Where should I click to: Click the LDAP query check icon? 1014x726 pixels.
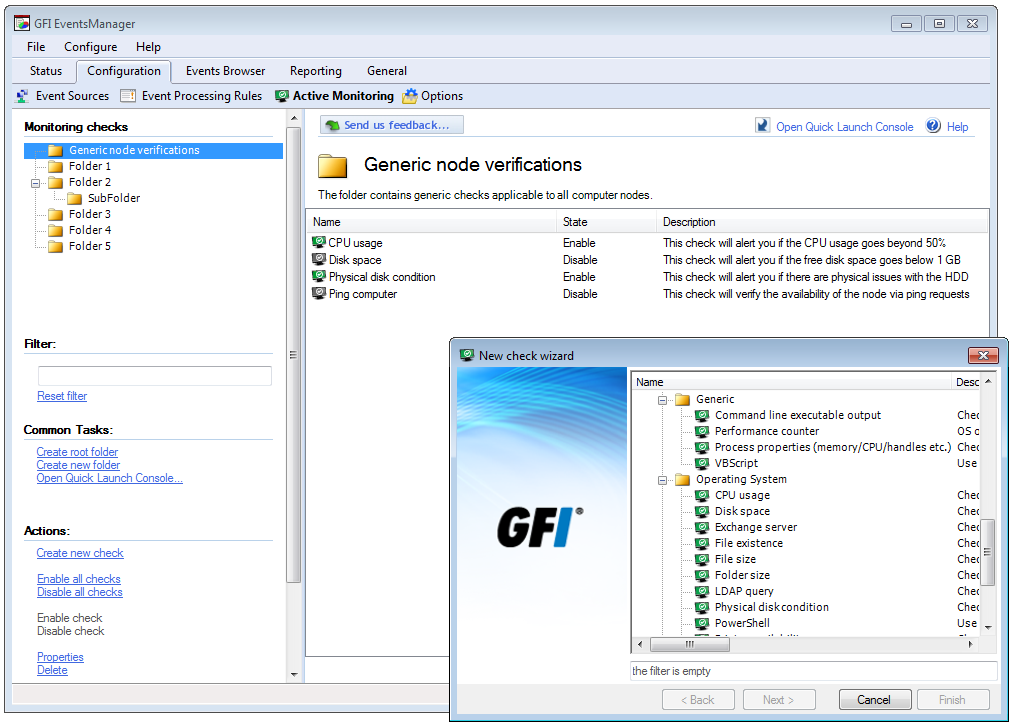[702, 591]
